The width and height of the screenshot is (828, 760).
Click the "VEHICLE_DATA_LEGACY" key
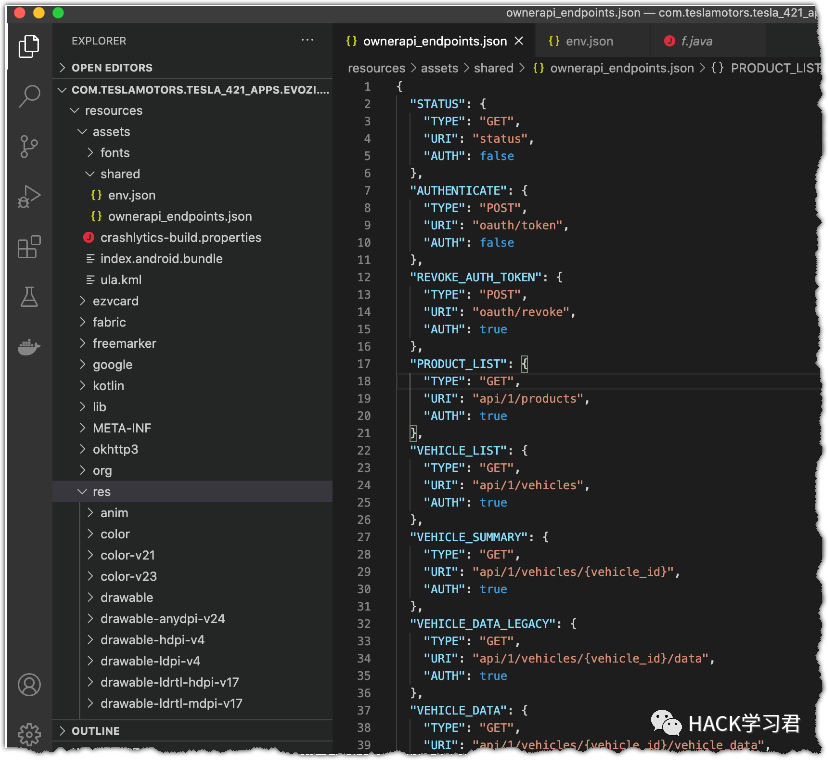coord(483,623)
